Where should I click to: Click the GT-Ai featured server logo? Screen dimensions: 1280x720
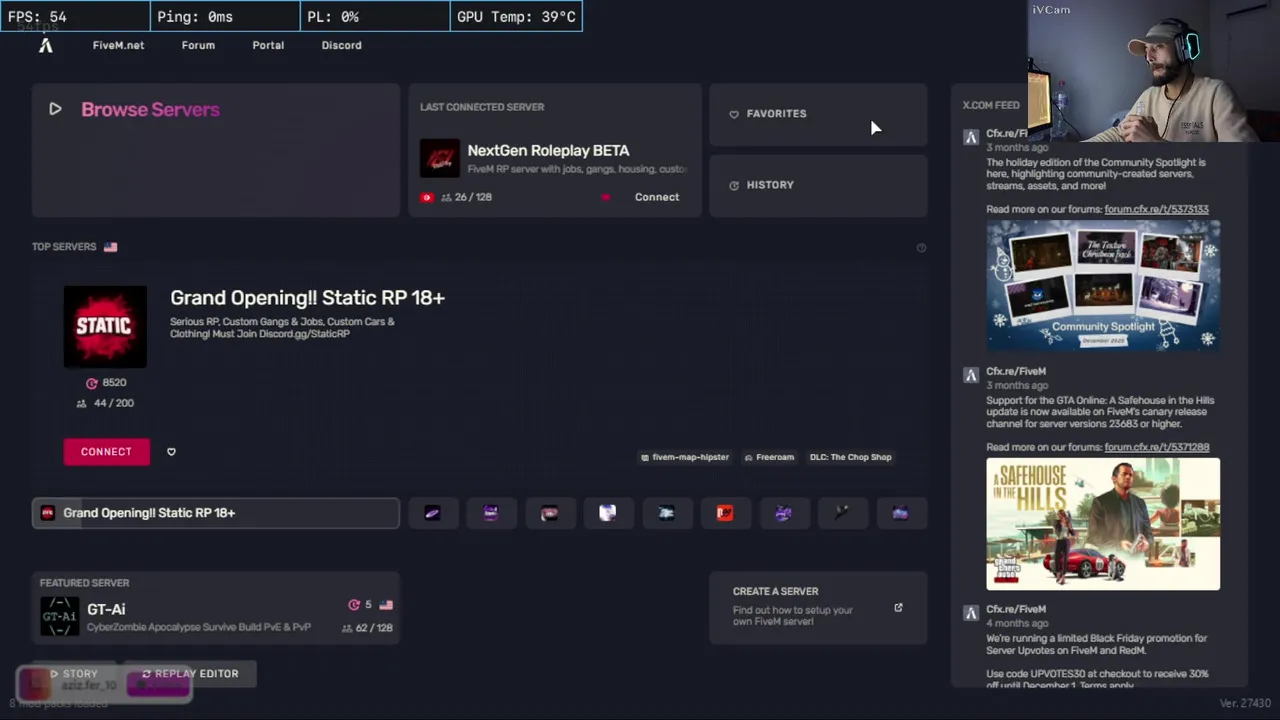point(59,616)
